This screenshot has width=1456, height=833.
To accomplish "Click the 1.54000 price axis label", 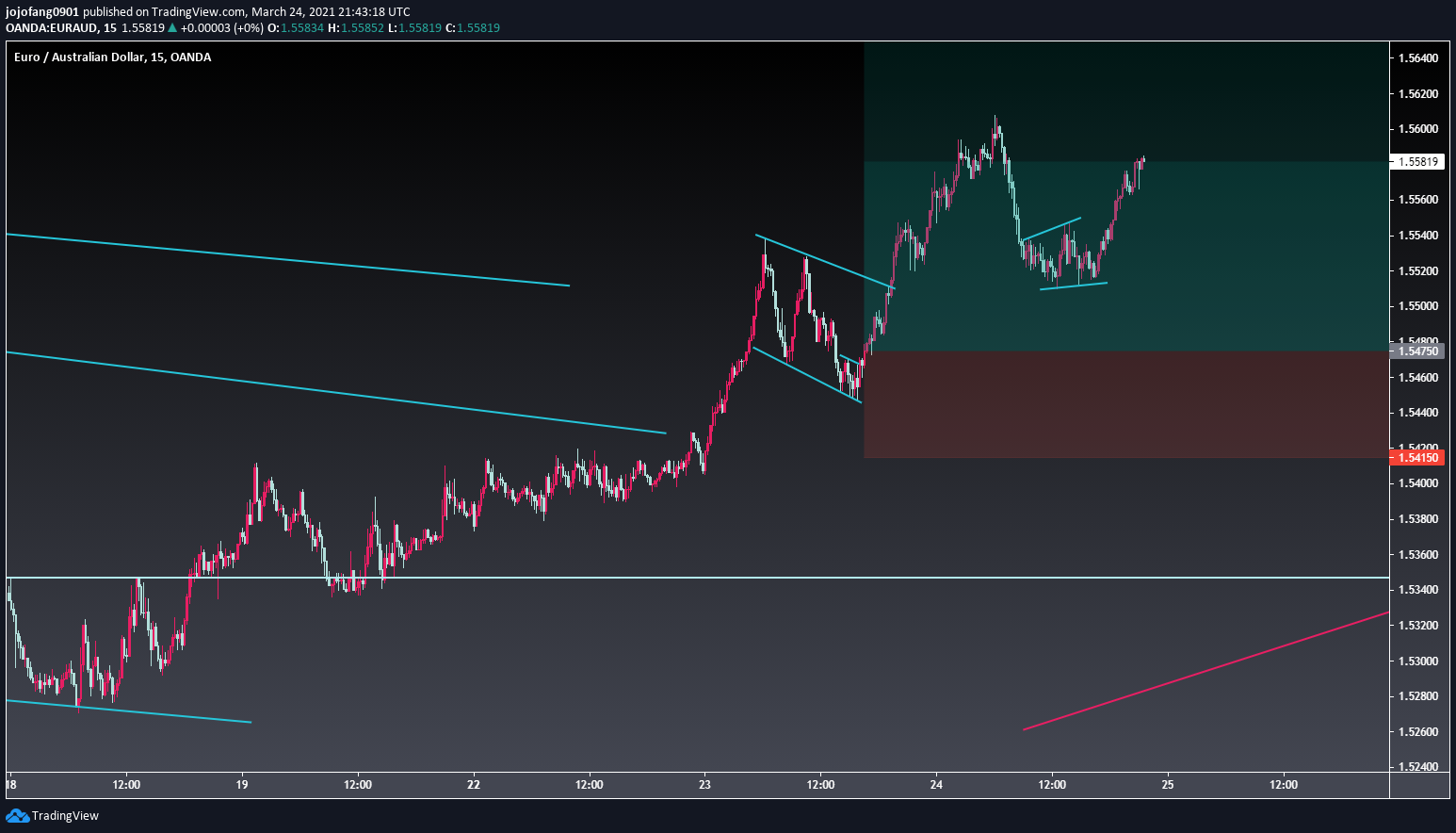I will (1418, 483).
